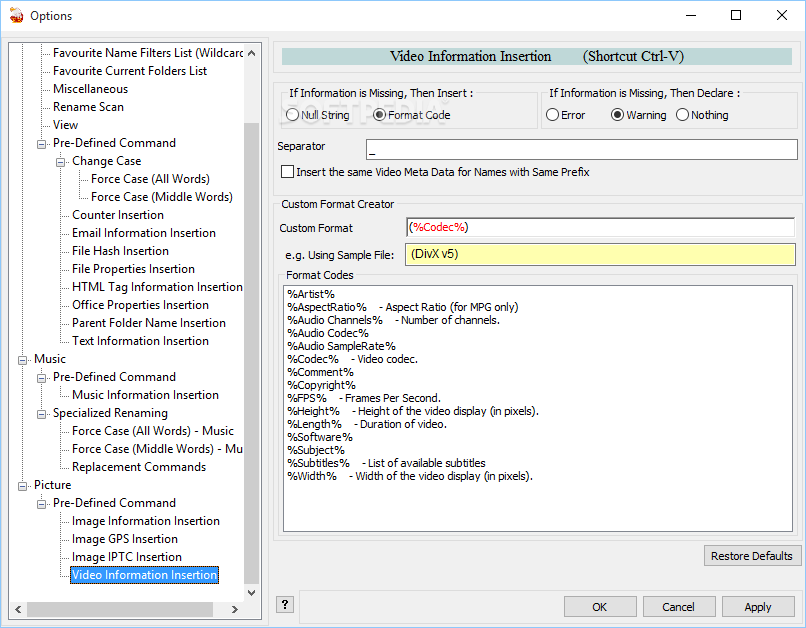Viewport: 806px width, 628px height.
Task: Click tree scrollbar up arrow
Action: [x=251, y=53]
